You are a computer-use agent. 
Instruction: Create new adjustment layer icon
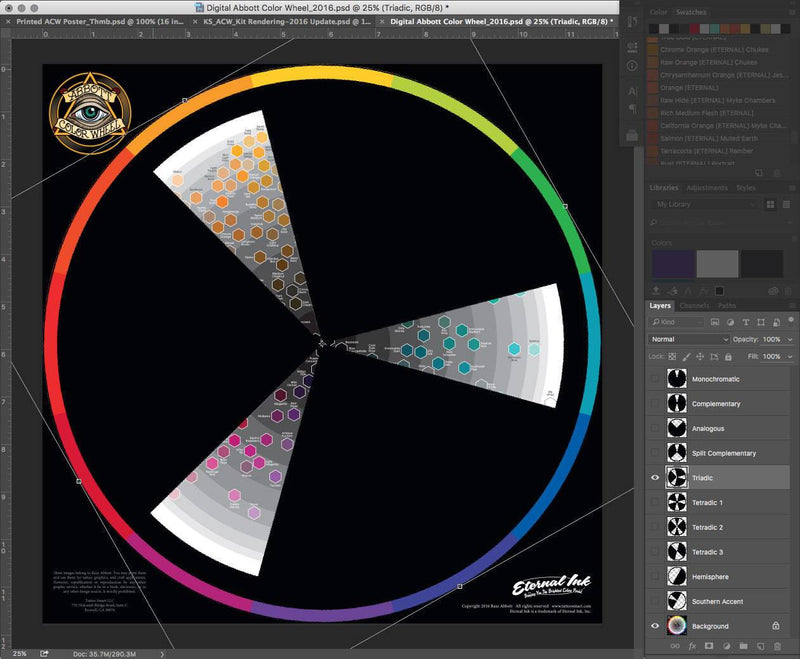coord(725,647)
